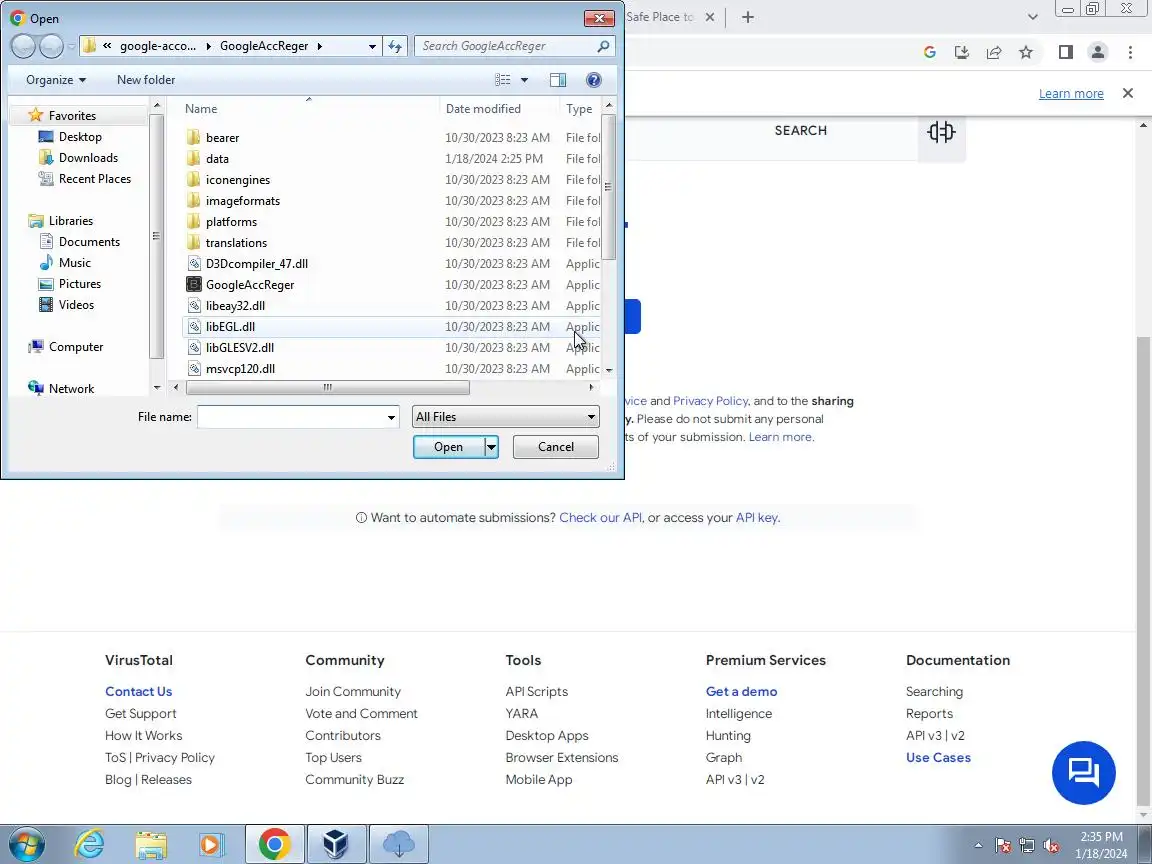
Task: Click the VirusTotal smart search icon
Action: point(941,132)
